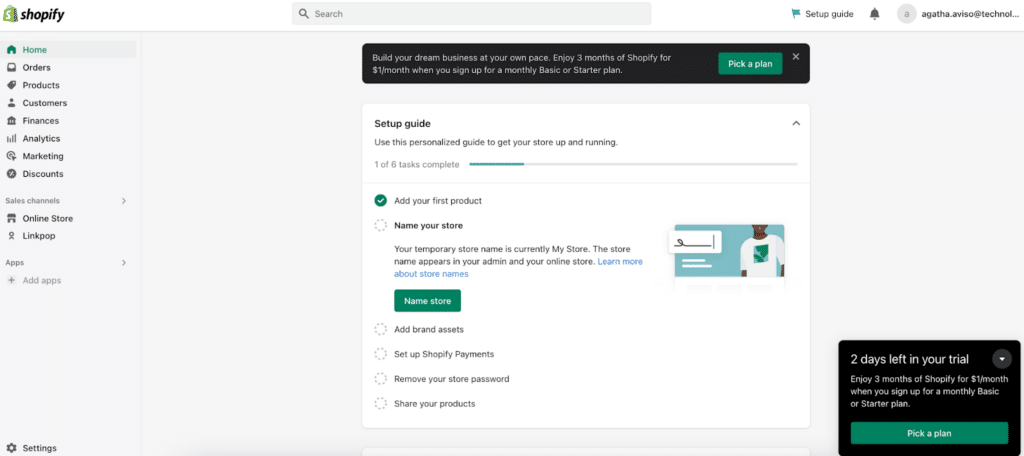Dismiss the promo banner with X
This screenshot has width=1024, height=456.
795,57
